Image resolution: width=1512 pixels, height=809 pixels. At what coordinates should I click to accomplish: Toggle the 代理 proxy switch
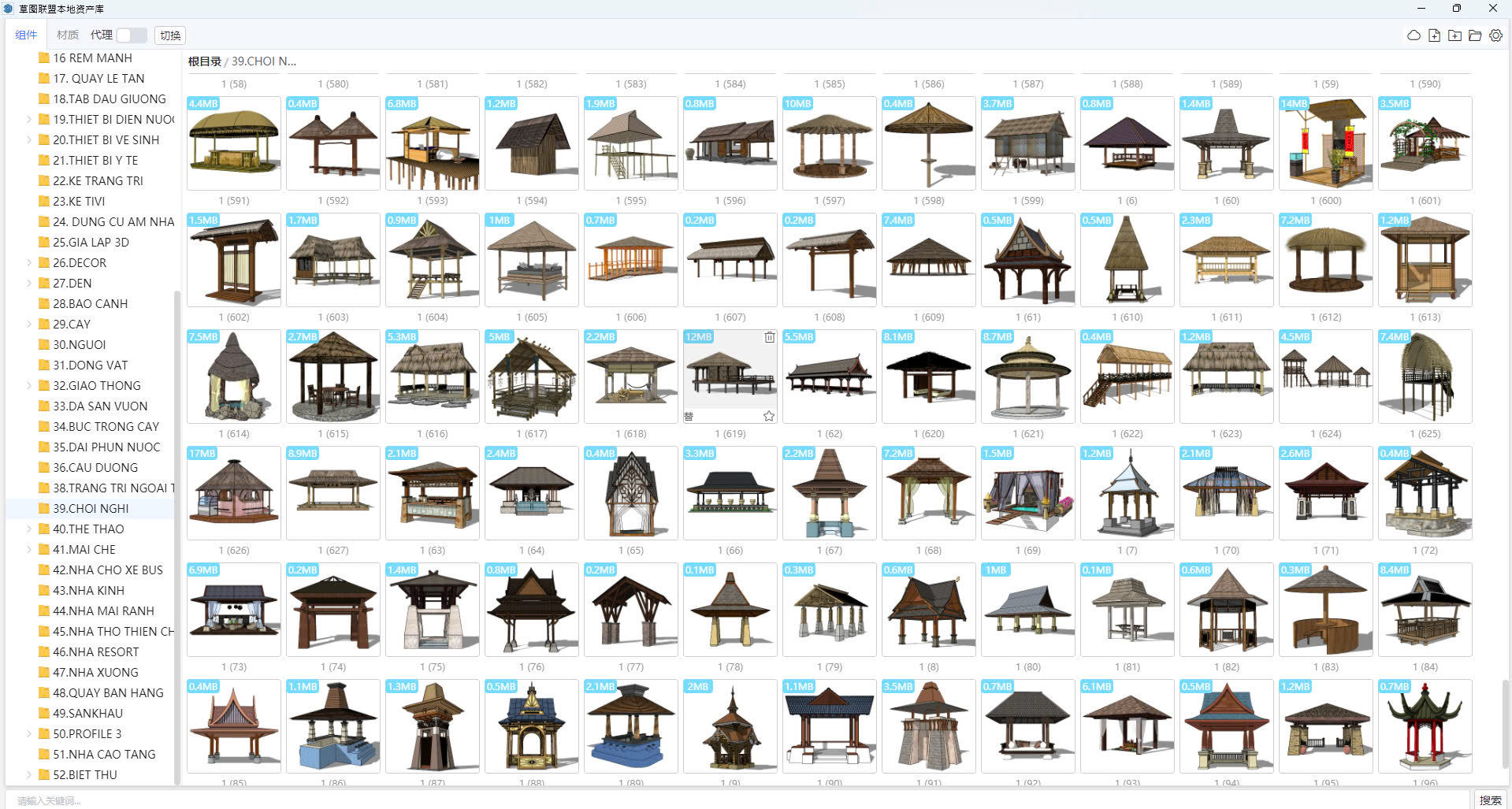coord(131,35)
